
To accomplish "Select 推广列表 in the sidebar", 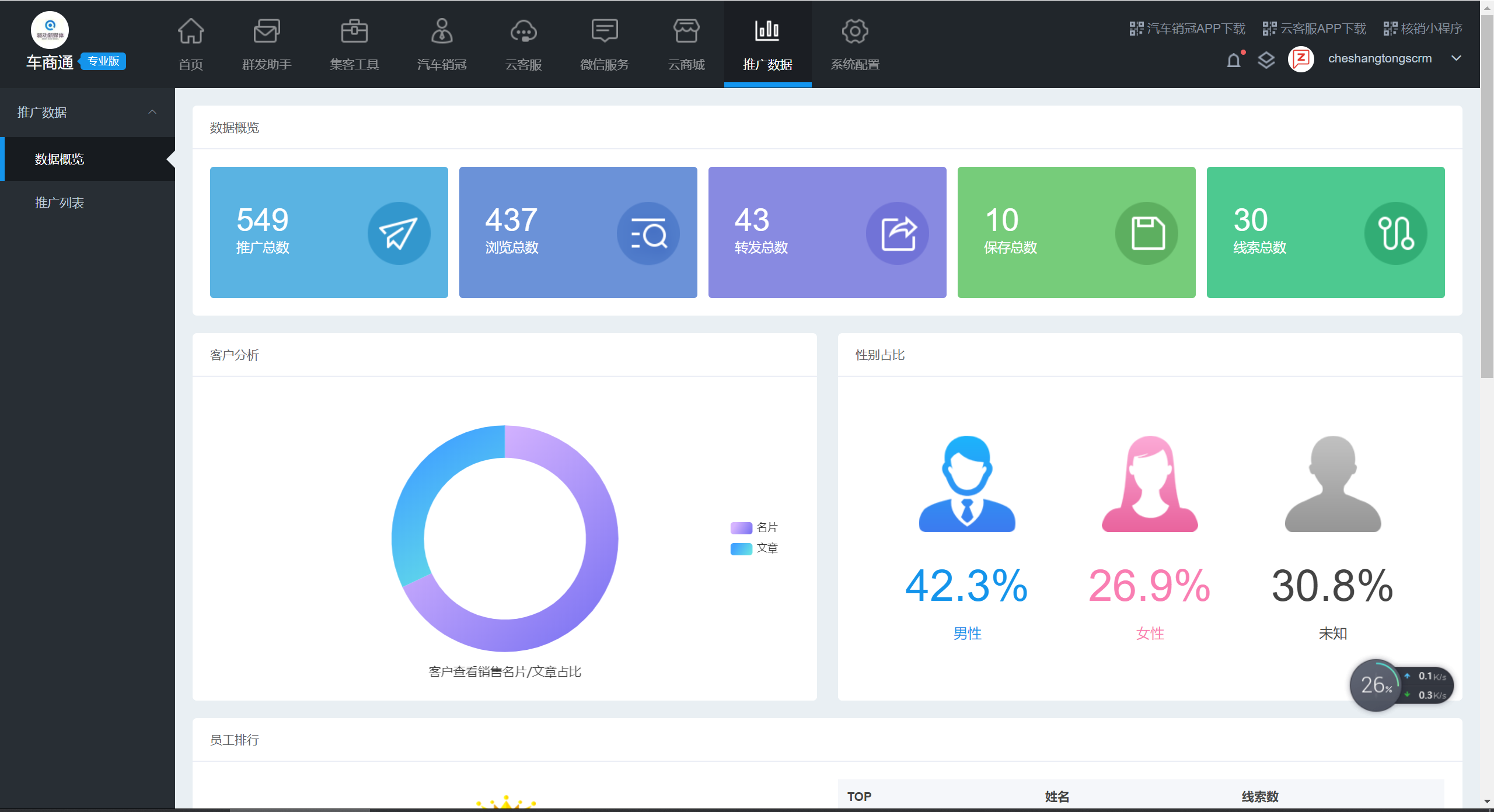I will (60, 203).
